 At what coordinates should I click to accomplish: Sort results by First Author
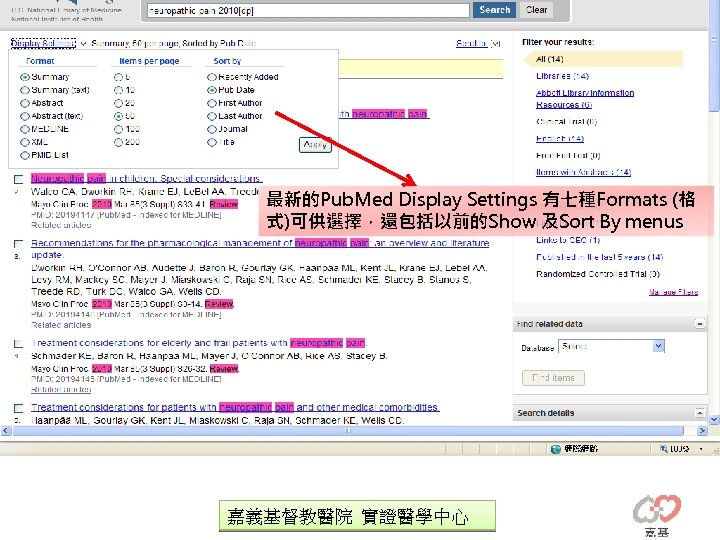212,103
